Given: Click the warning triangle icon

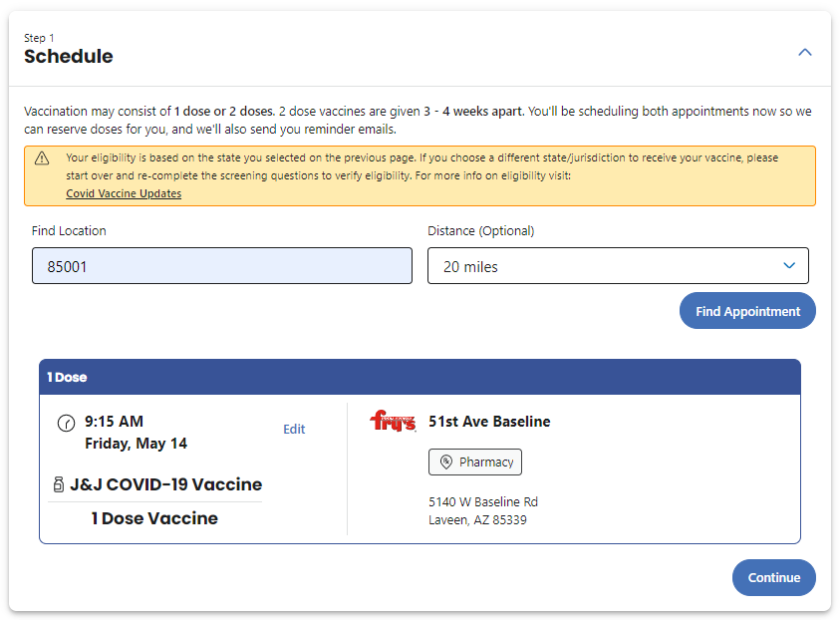Looking at the screenshot, I should (42, 158).
